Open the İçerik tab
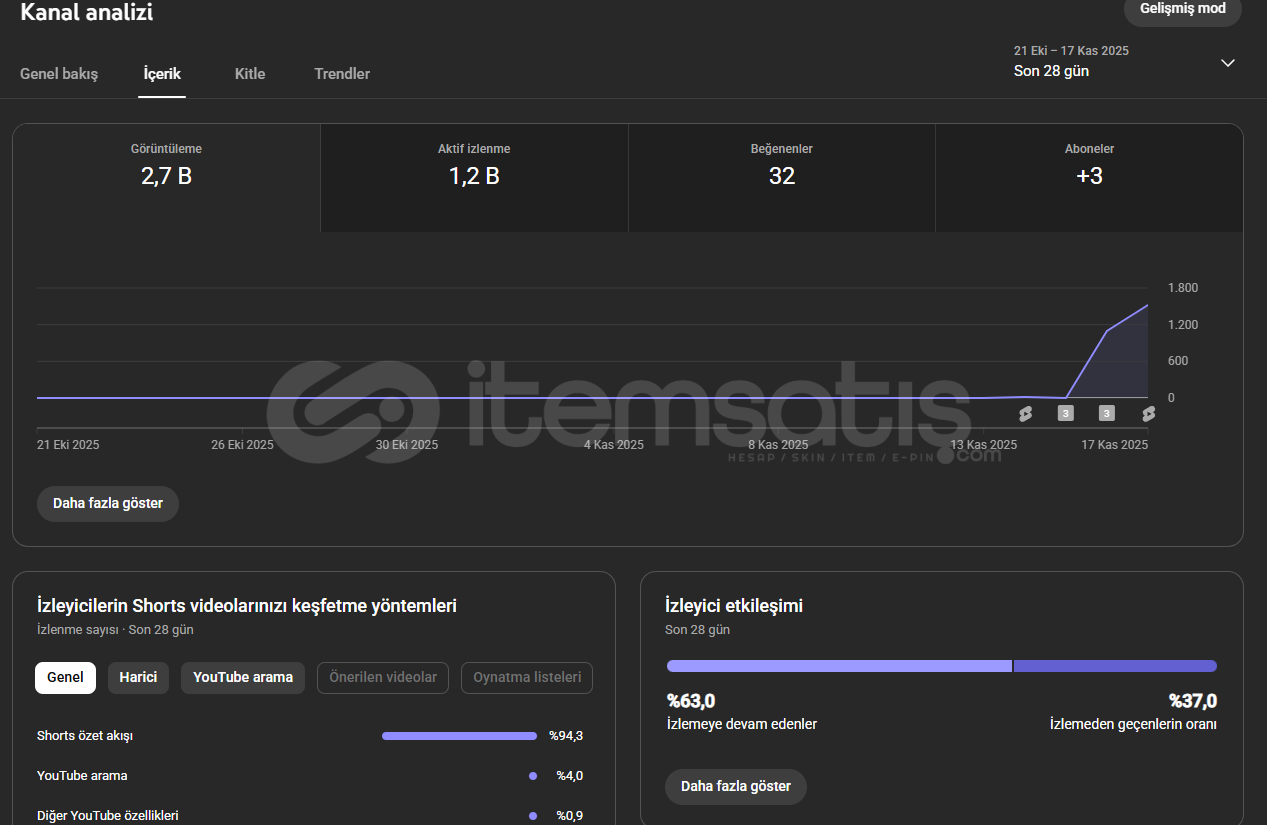The height and width of the screenshot is (825, 1267). coord(162,74)
